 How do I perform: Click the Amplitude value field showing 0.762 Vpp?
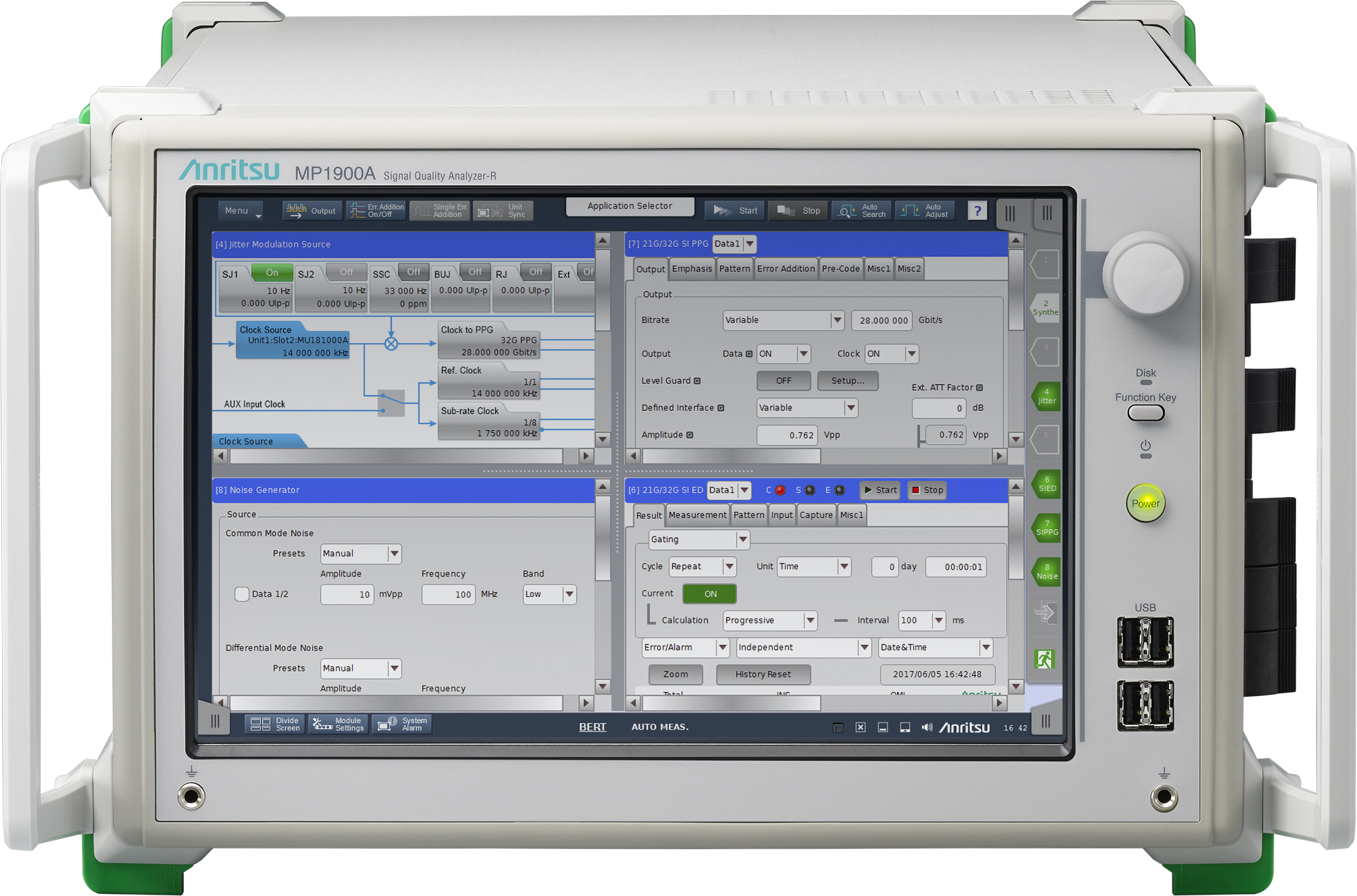tap(787, 435)
